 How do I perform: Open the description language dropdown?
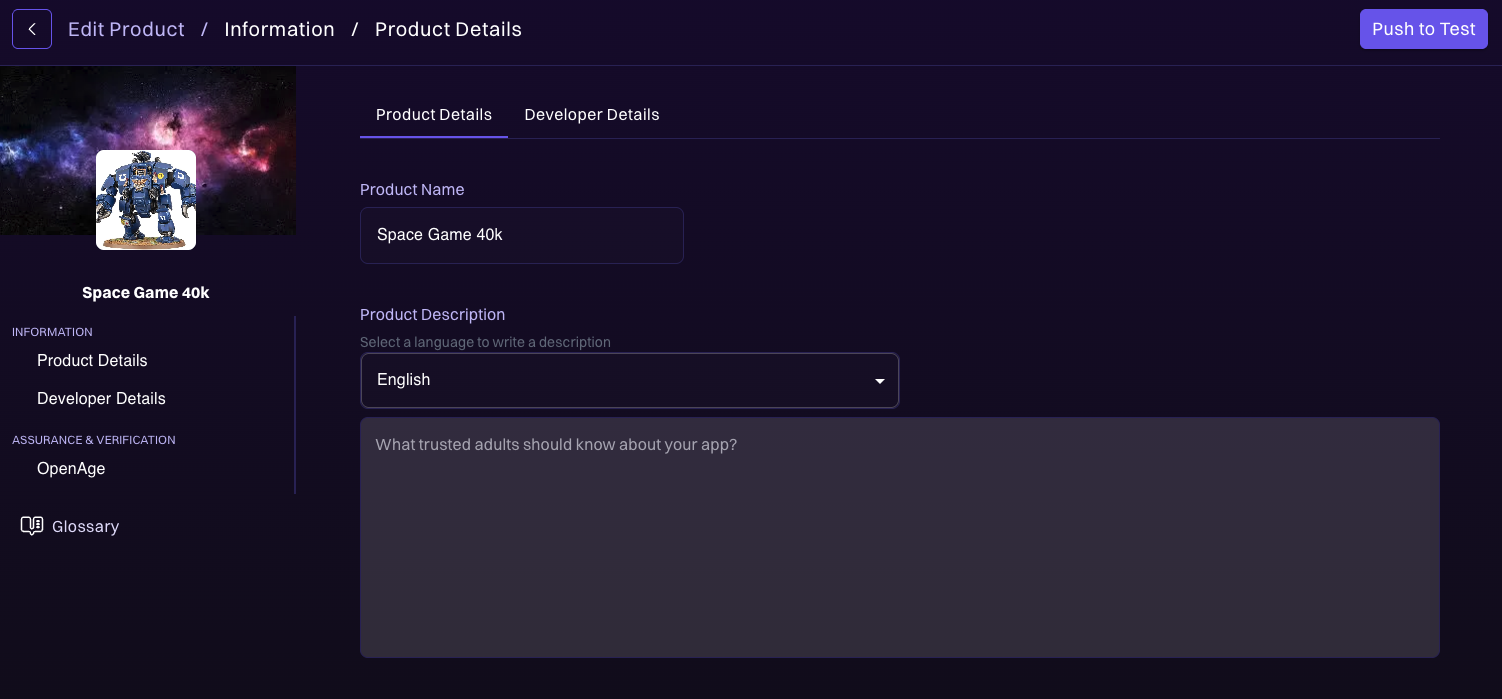630,380
